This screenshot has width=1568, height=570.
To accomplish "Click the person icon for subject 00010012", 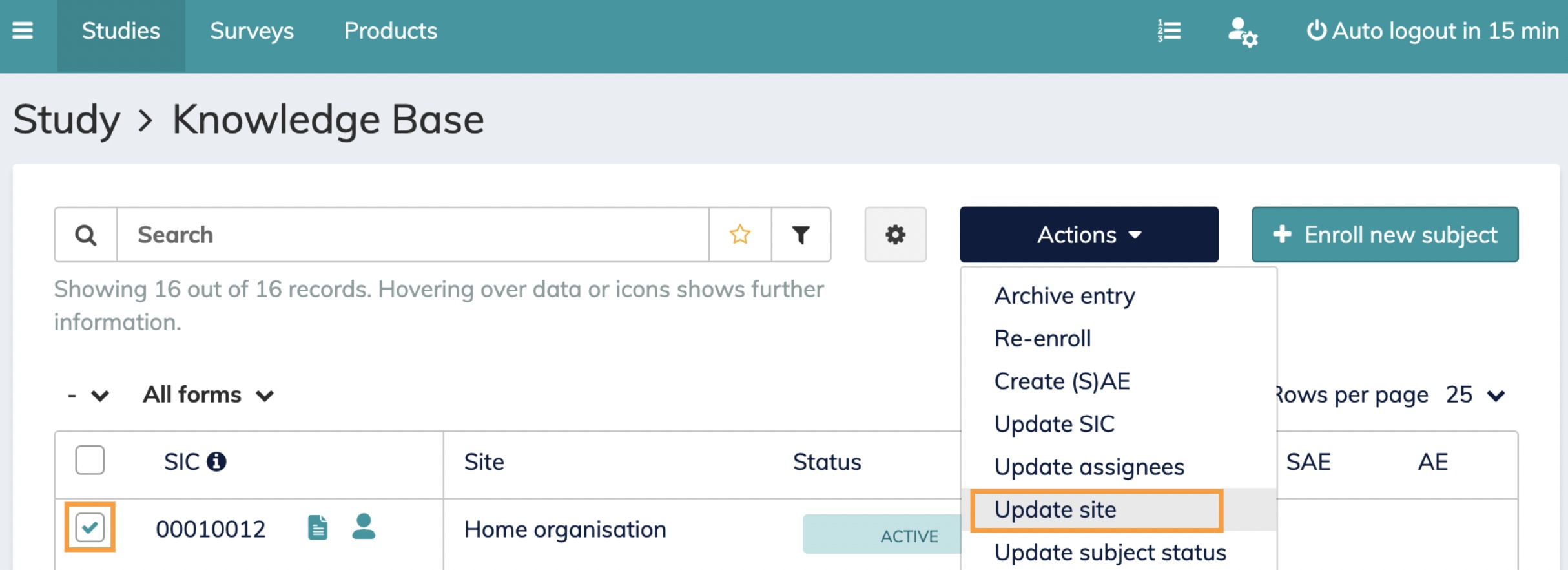I will coord(364,527).
